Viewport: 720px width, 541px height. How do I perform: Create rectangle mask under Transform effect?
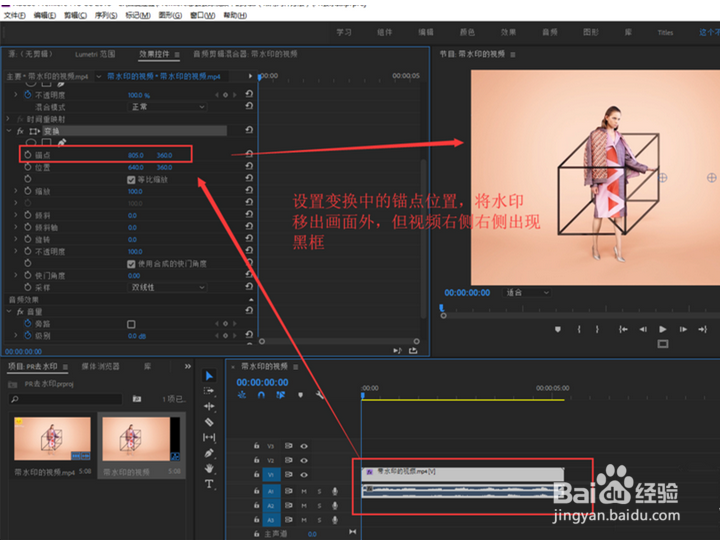click(46, 143)
